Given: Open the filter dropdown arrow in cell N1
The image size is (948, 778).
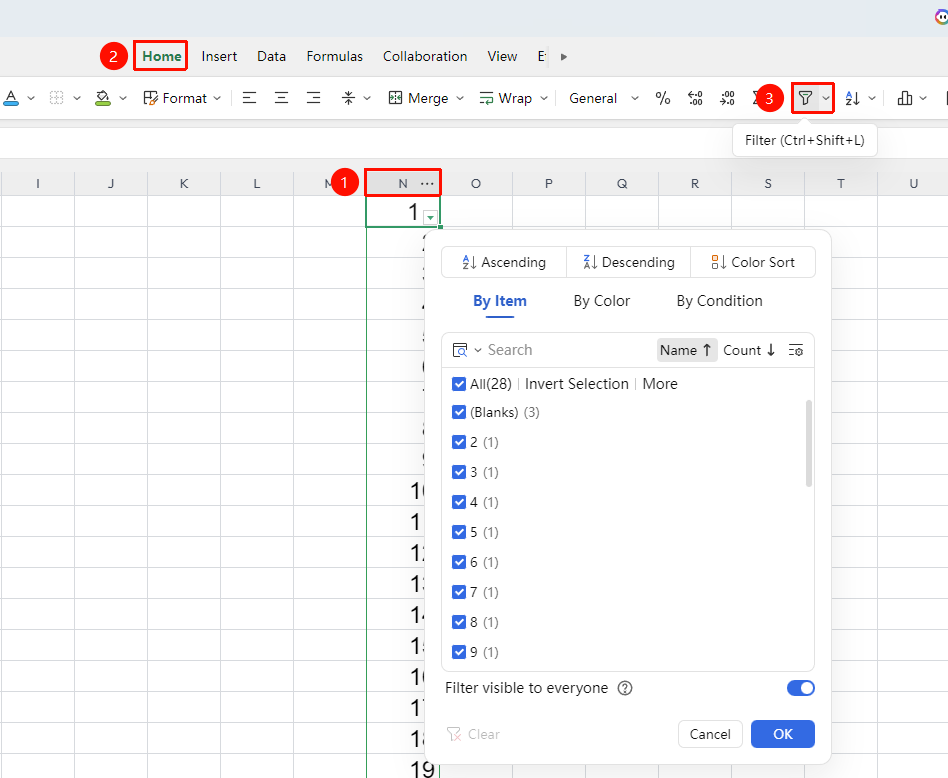Looking at the screenshot, I should point(430,217).
